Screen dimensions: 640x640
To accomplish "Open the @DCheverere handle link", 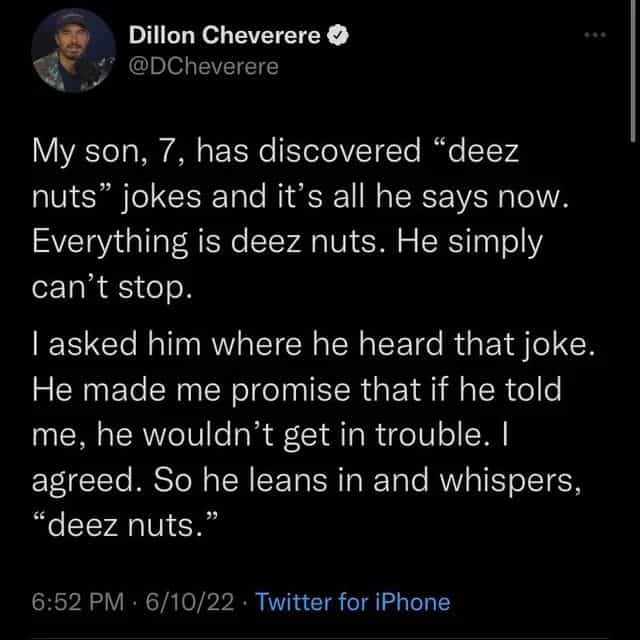I will pyautogui.click(x=193, y=66).
